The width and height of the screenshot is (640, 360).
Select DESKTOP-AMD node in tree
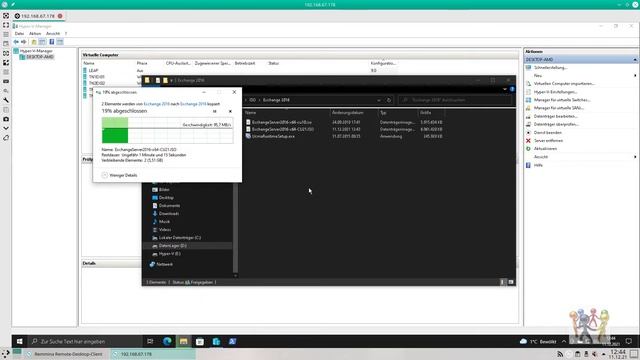click(x=37, y=57)
